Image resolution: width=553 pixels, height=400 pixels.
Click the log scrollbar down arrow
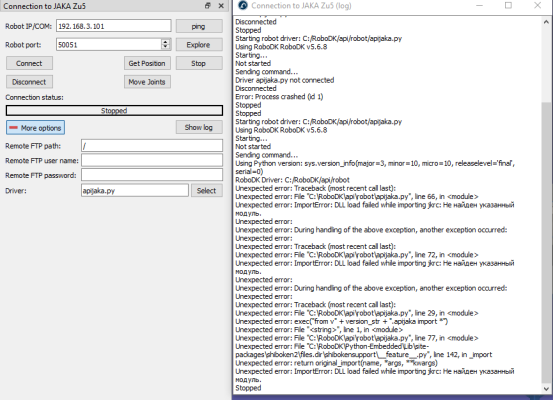pos(546,389)
